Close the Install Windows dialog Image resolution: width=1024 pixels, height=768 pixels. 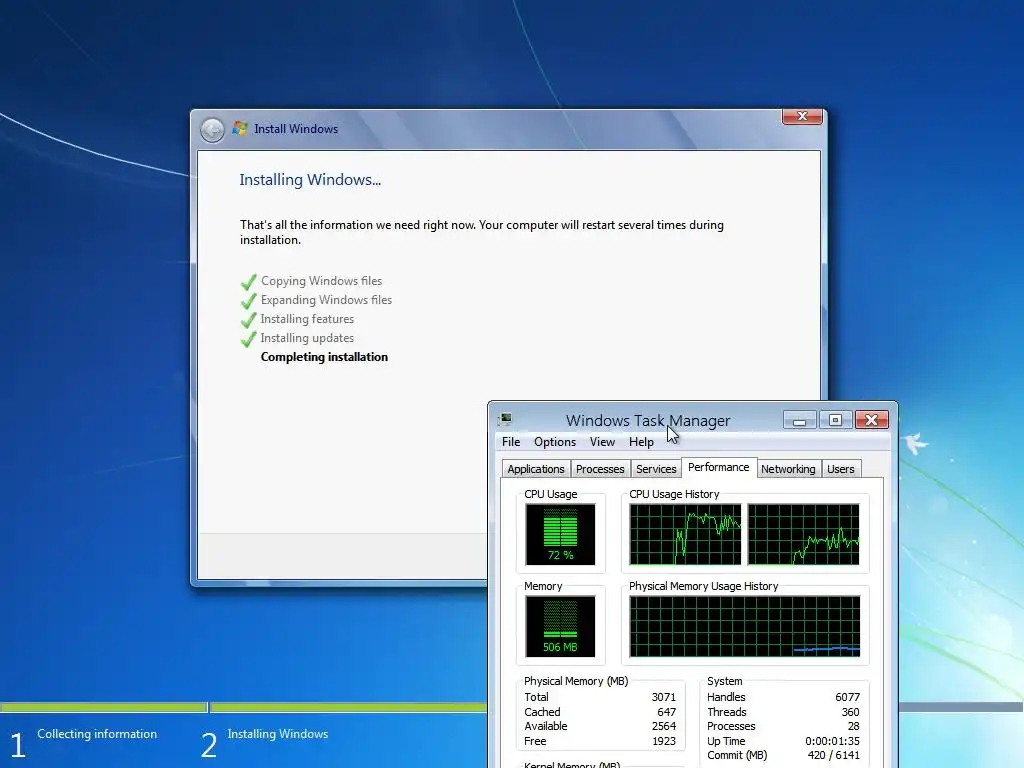(x=802, y=117)
